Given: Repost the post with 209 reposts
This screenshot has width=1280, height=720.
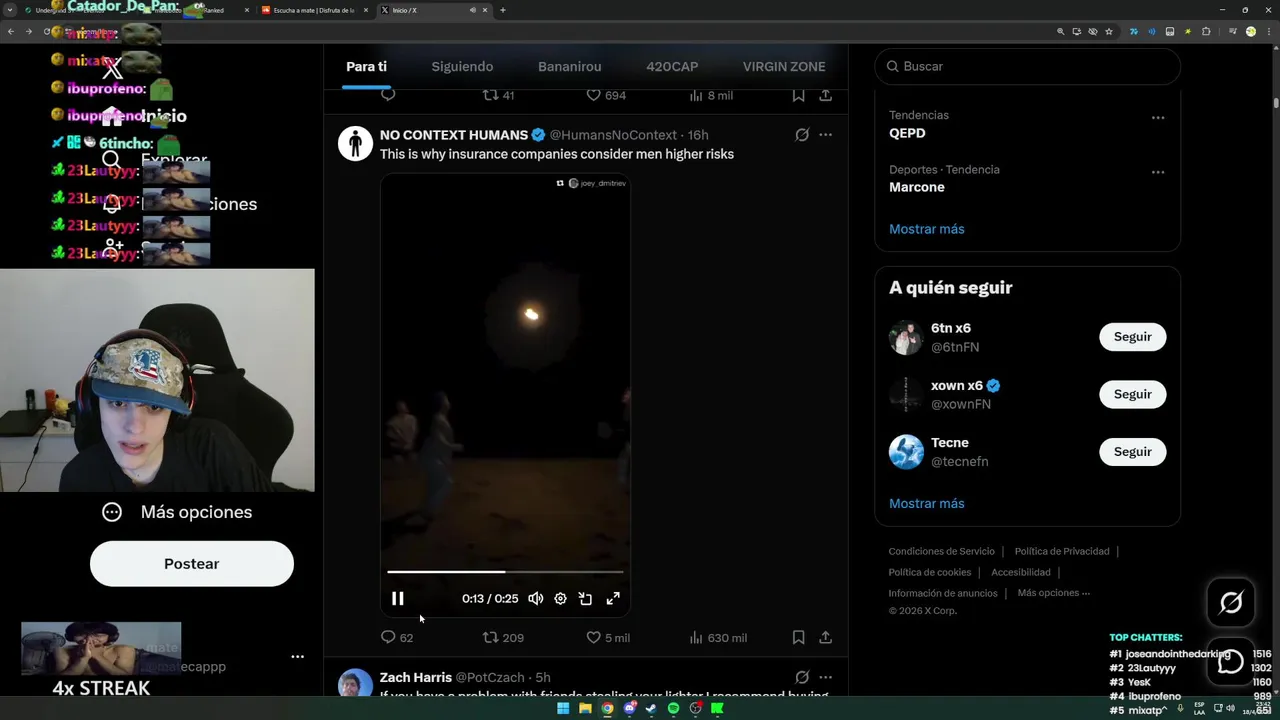Looking at the screenshot, I should (x=503, y=637).
